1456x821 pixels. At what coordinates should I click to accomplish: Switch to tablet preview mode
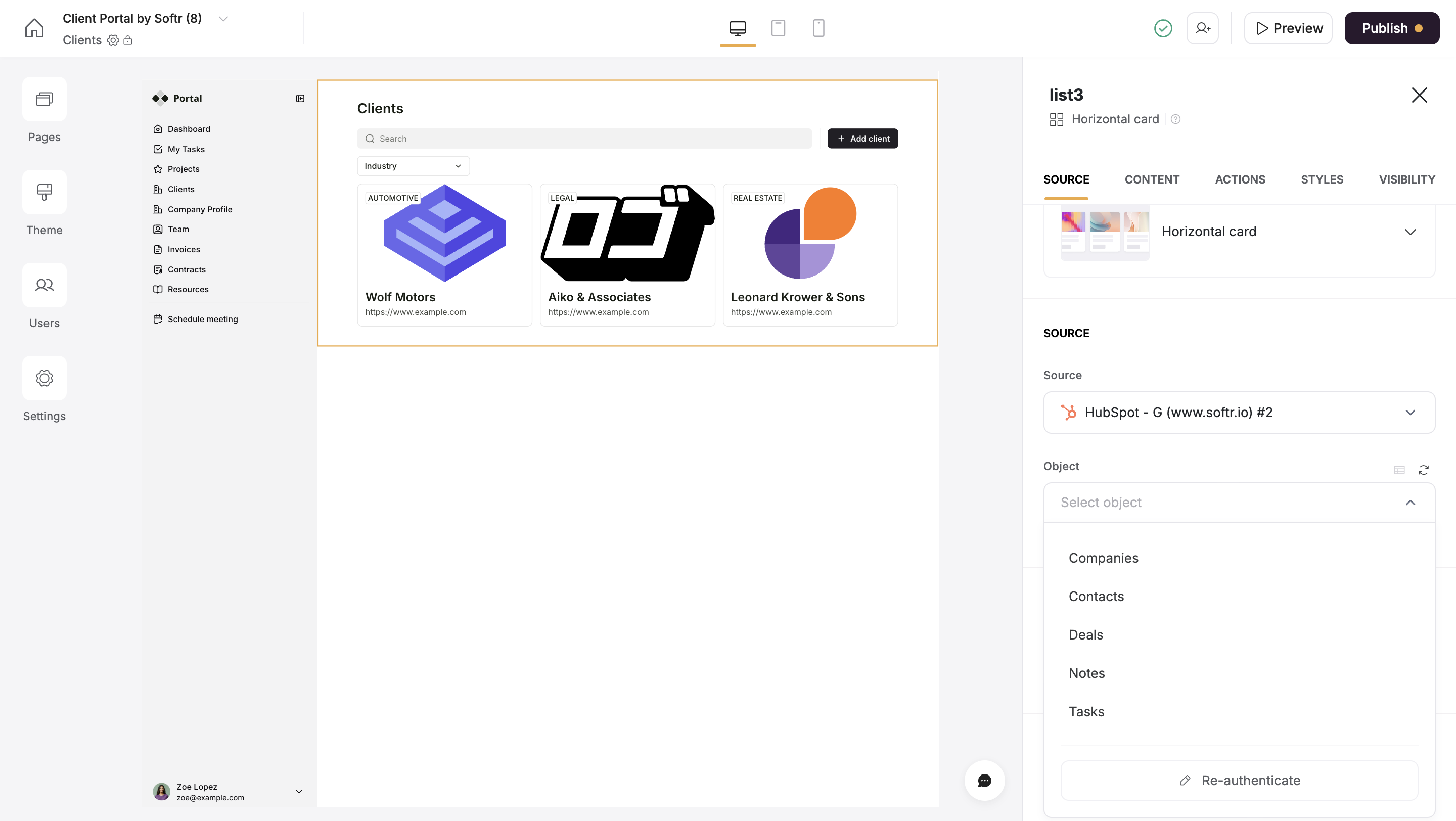pos(779,28)
